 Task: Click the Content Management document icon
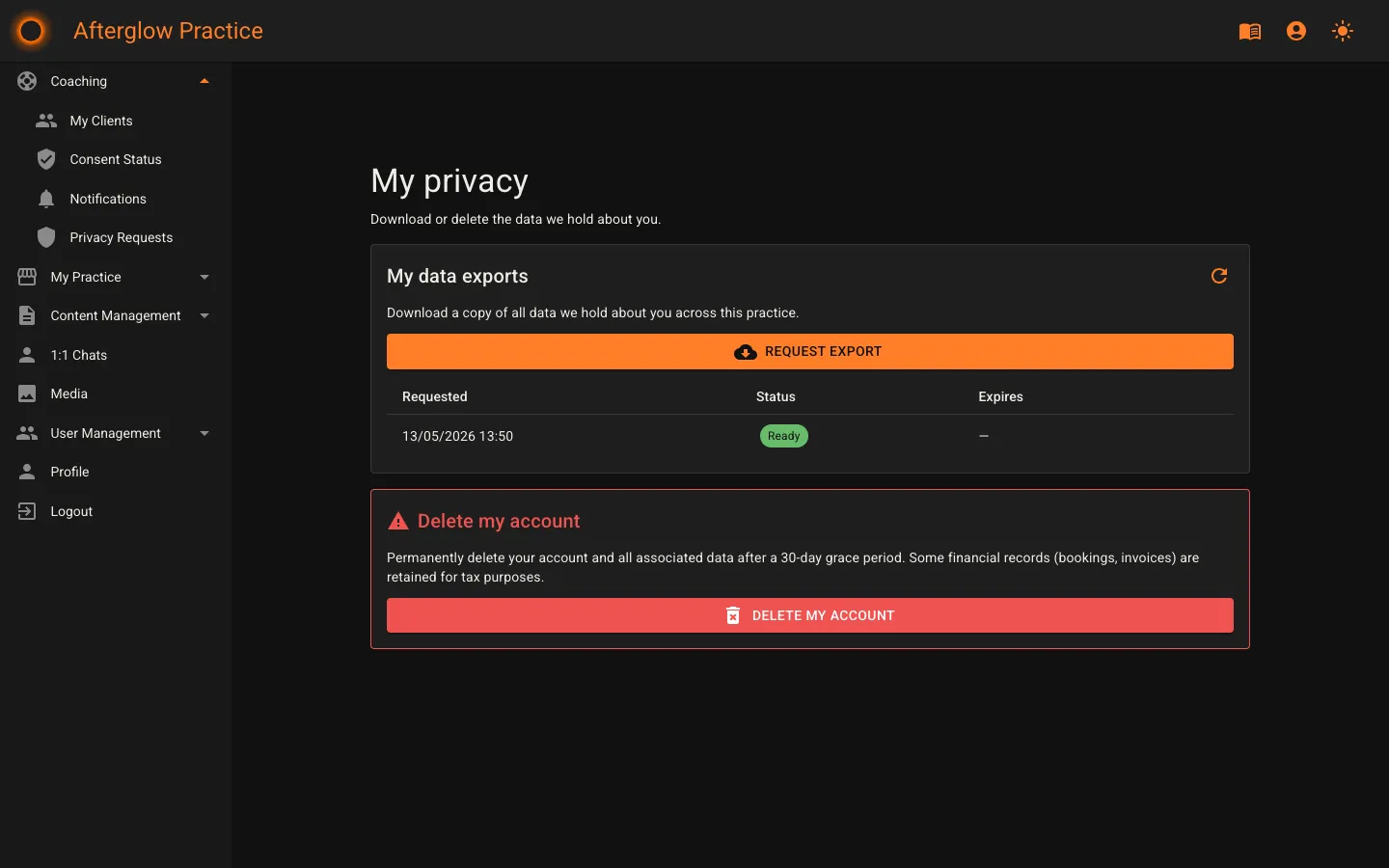pos(27,315)
